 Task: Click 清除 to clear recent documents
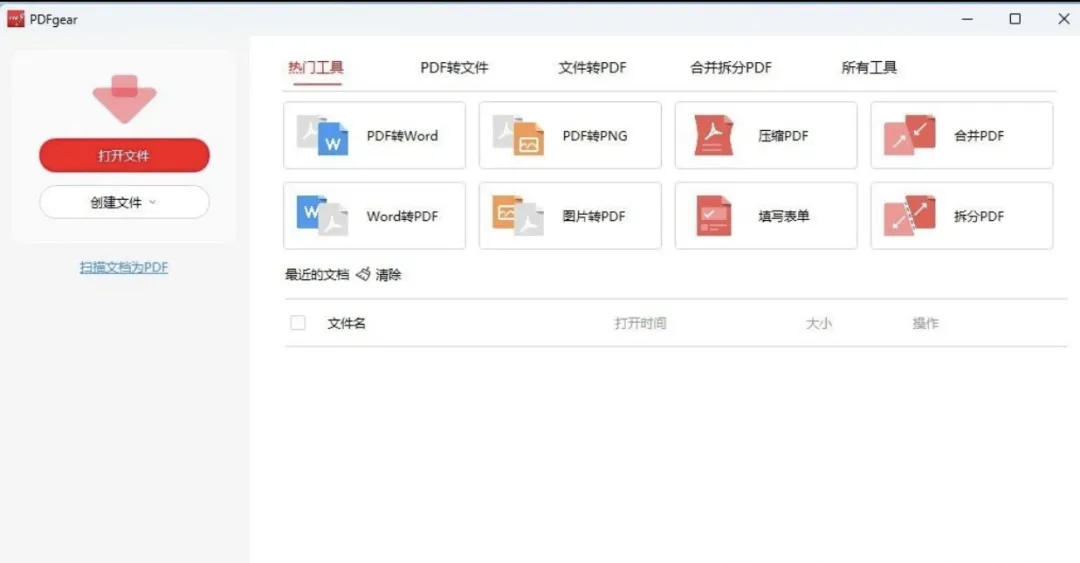[x=388, y=274]
